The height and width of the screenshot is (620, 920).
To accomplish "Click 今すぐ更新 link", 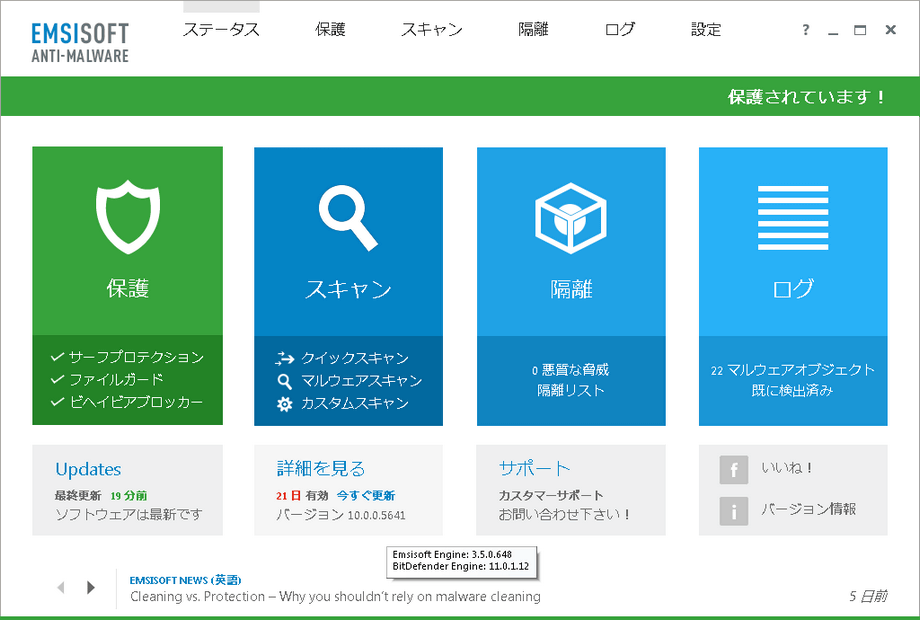I will coord(366,496).
